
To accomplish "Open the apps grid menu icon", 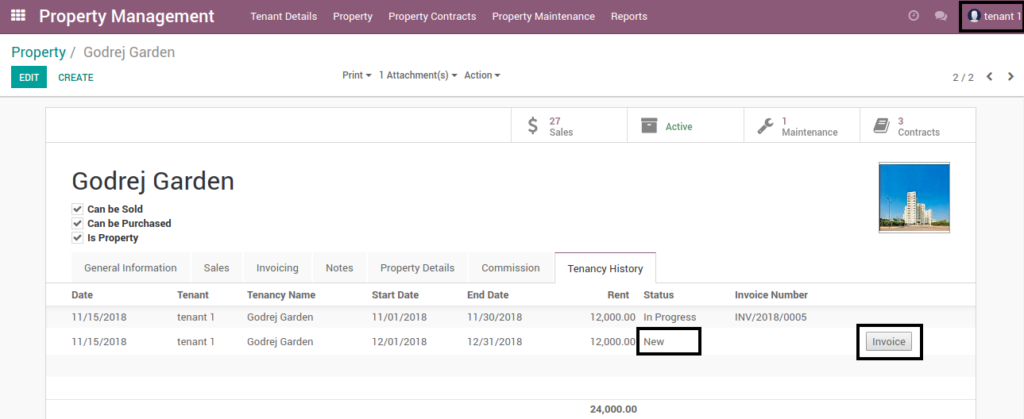I will point(18,16).
